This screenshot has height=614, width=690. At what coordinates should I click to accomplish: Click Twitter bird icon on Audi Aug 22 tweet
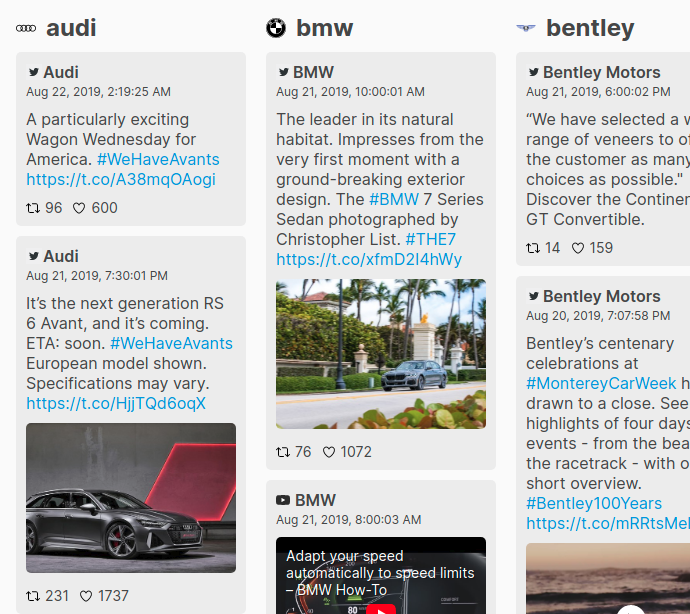coord(33,72)
